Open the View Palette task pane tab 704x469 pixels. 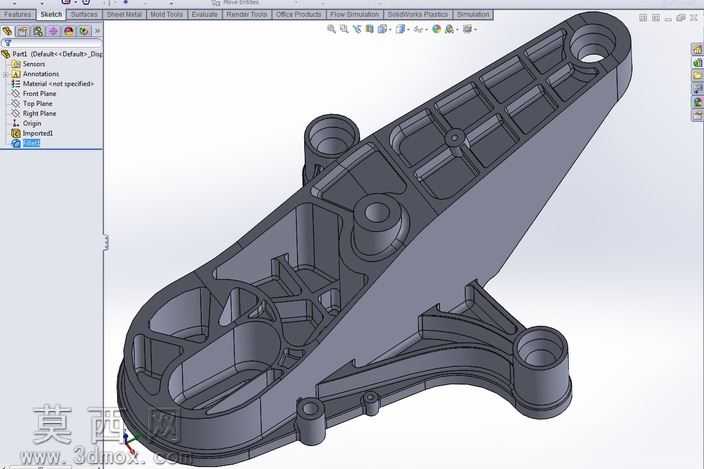tap(697, 90)
